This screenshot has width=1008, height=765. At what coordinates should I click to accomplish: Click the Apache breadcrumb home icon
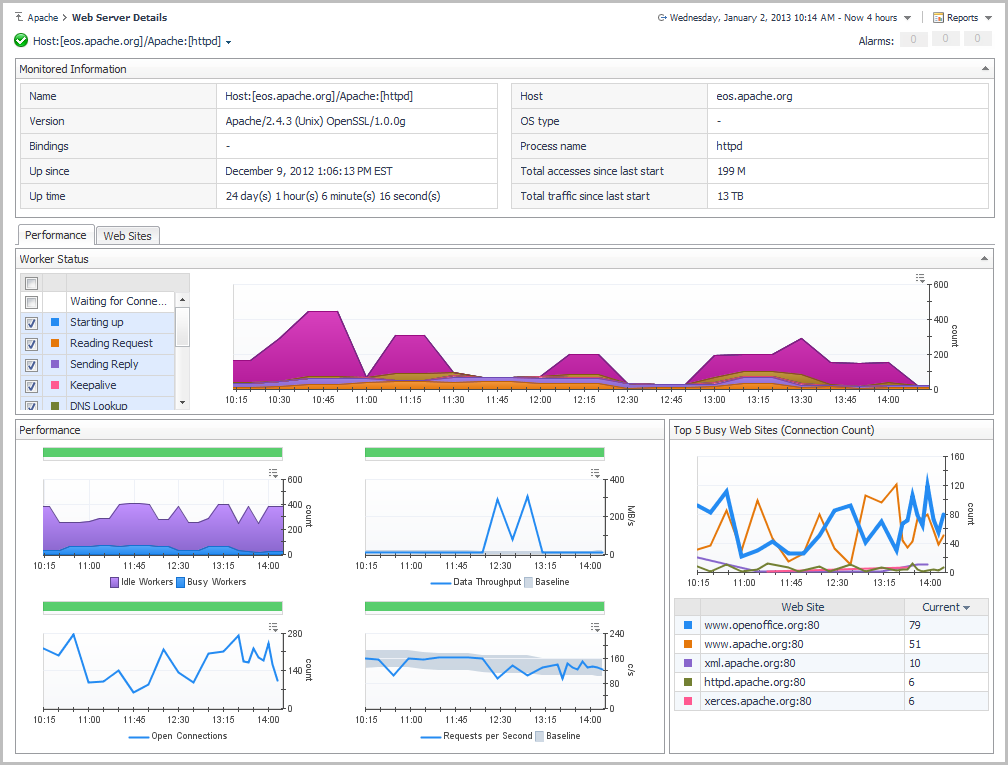[20, 18]
